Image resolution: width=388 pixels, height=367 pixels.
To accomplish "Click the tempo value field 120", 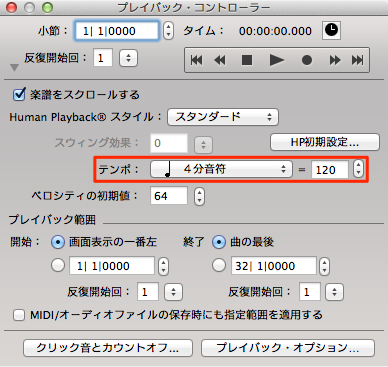I will click(x=330, y=170).
